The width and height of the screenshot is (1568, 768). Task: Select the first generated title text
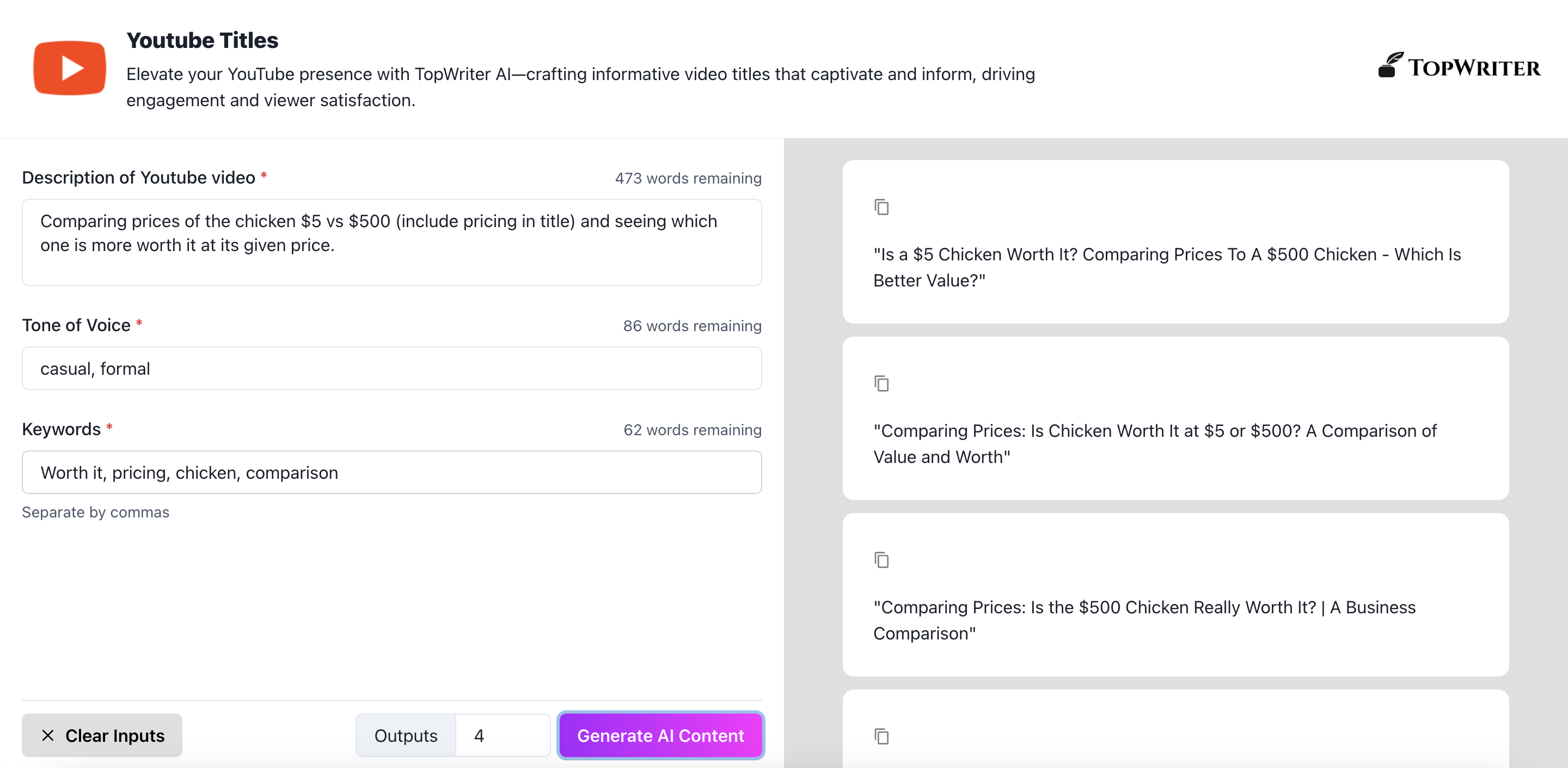[x=1167, y=267]
